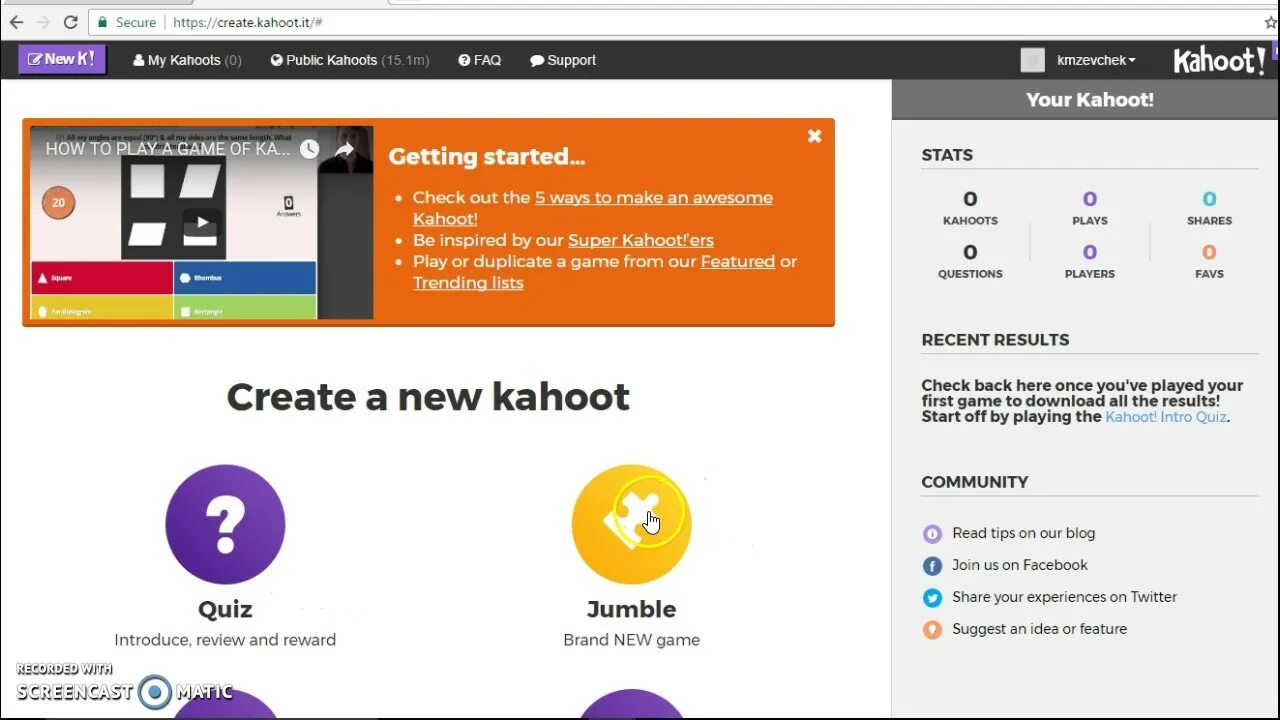The width and height of the screenshot is (1280, 720).
Task: Click the Favs stat count
Action: click(x=1209, y=252)
